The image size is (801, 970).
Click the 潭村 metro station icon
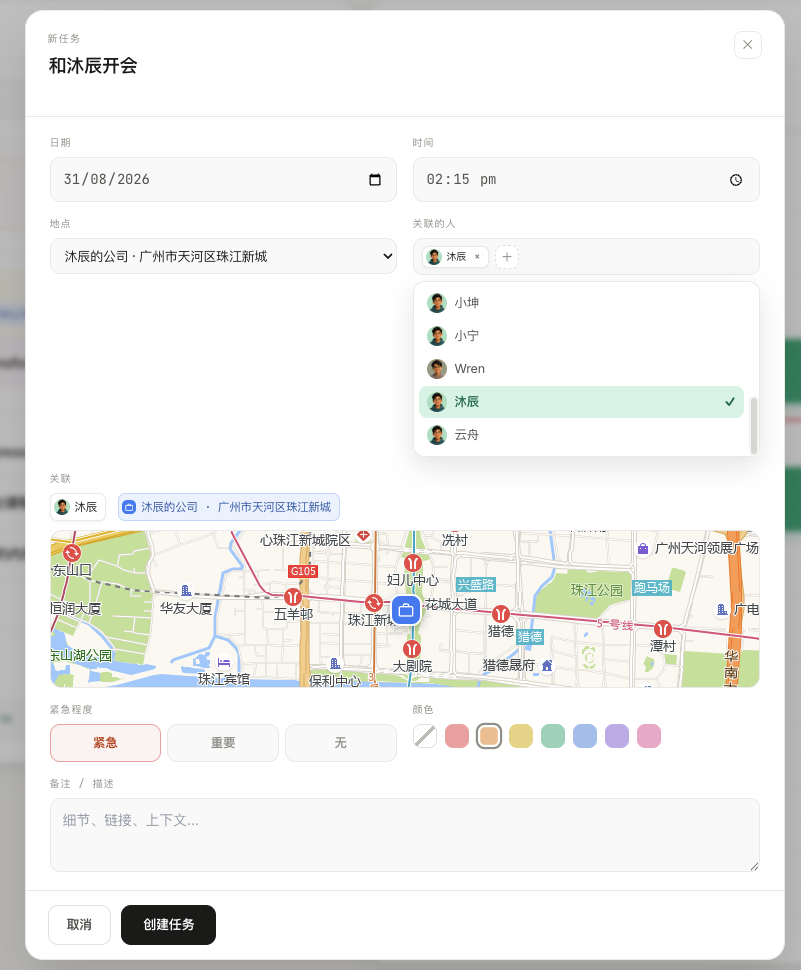click(x=662, y=629)
